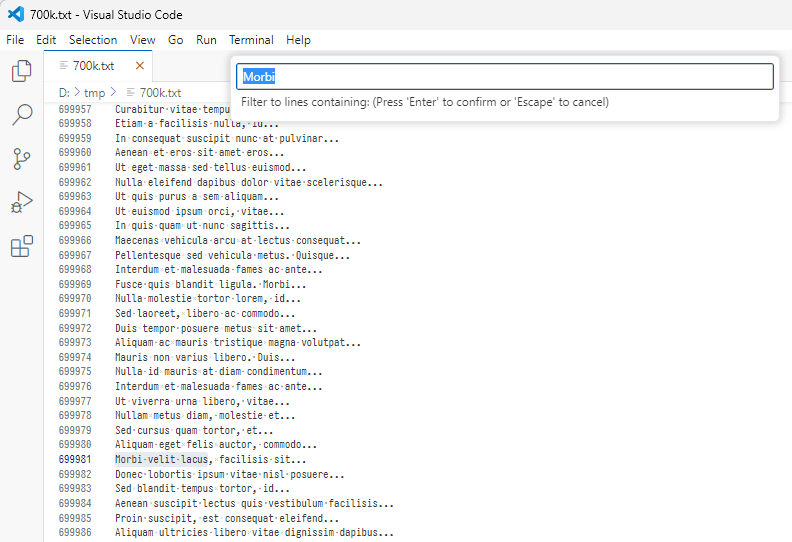Open the Edit menu
Image resolution: width=792 pixels, height=542 pixels.
tap(46, 40)
